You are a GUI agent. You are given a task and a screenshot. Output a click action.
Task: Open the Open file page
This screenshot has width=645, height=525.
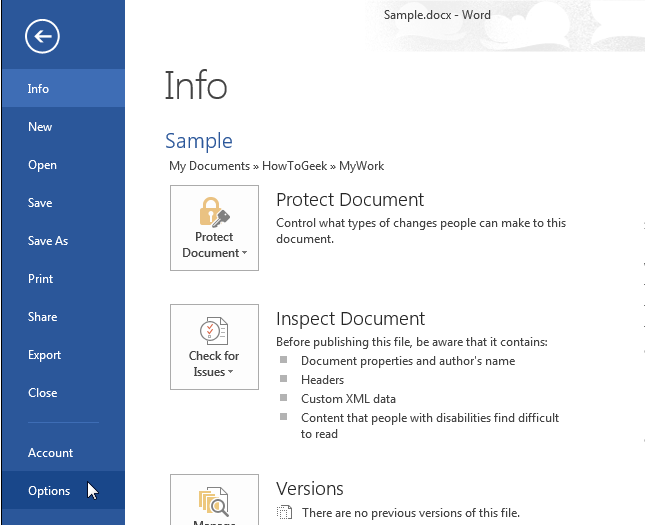pyautogui.click(x=42, y=165)
